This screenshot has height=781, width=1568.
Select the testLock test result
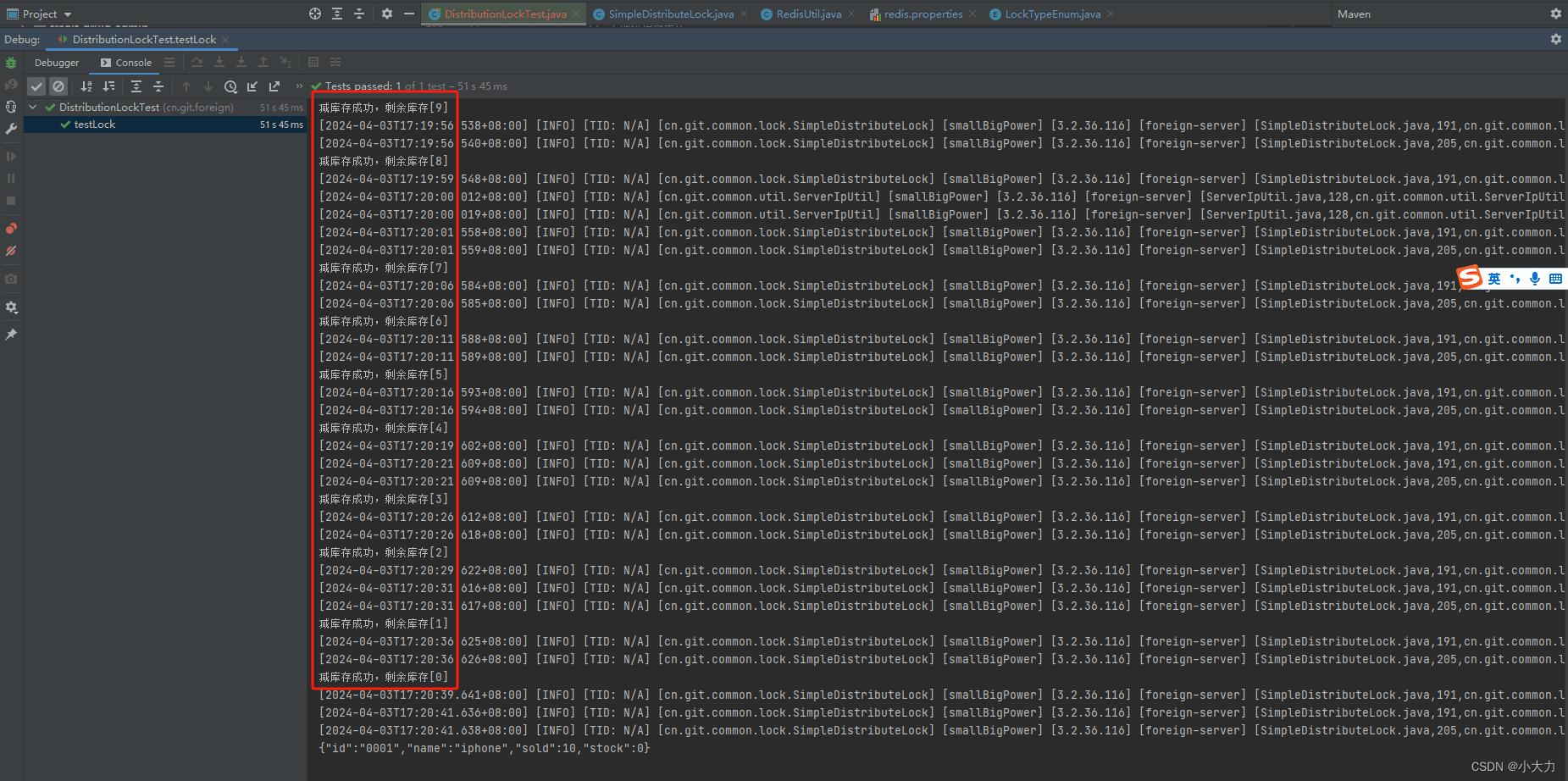95,125
